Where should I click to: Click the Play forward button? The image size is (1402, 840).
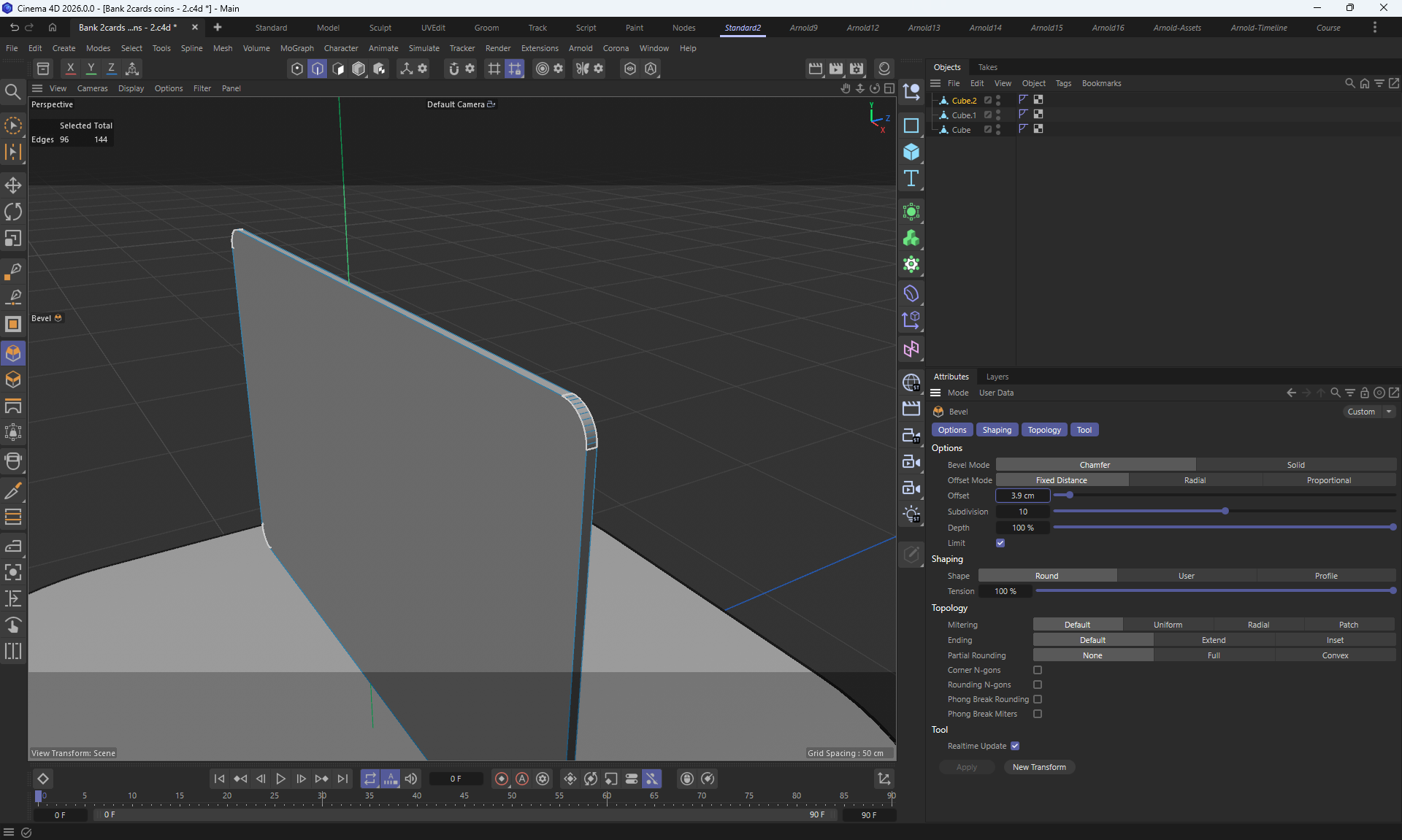280,779
